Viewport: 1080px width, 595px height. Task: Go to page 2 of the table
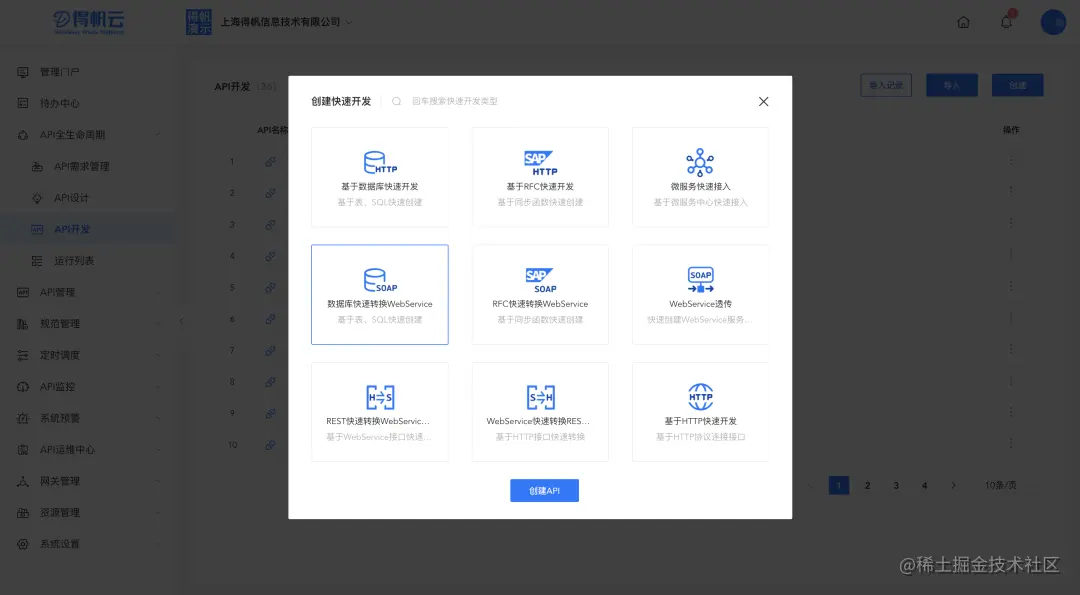(867, 486)
